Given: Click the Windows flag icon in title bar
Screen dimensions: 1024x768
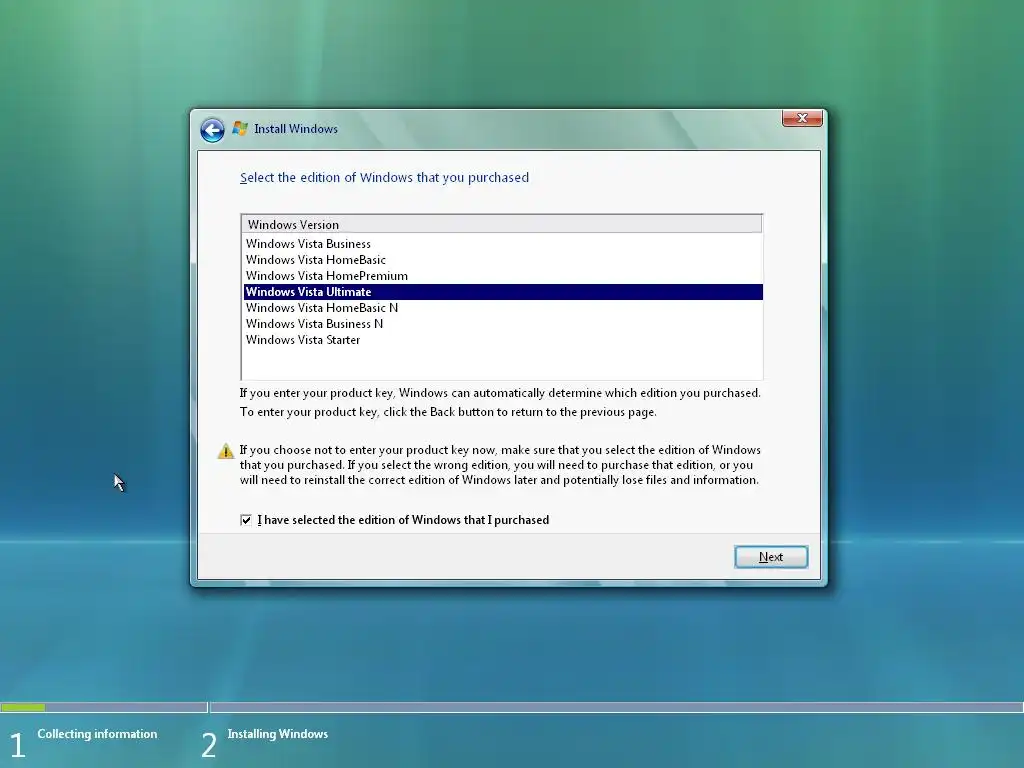Looking at the screenshot, I should point(240,129).
